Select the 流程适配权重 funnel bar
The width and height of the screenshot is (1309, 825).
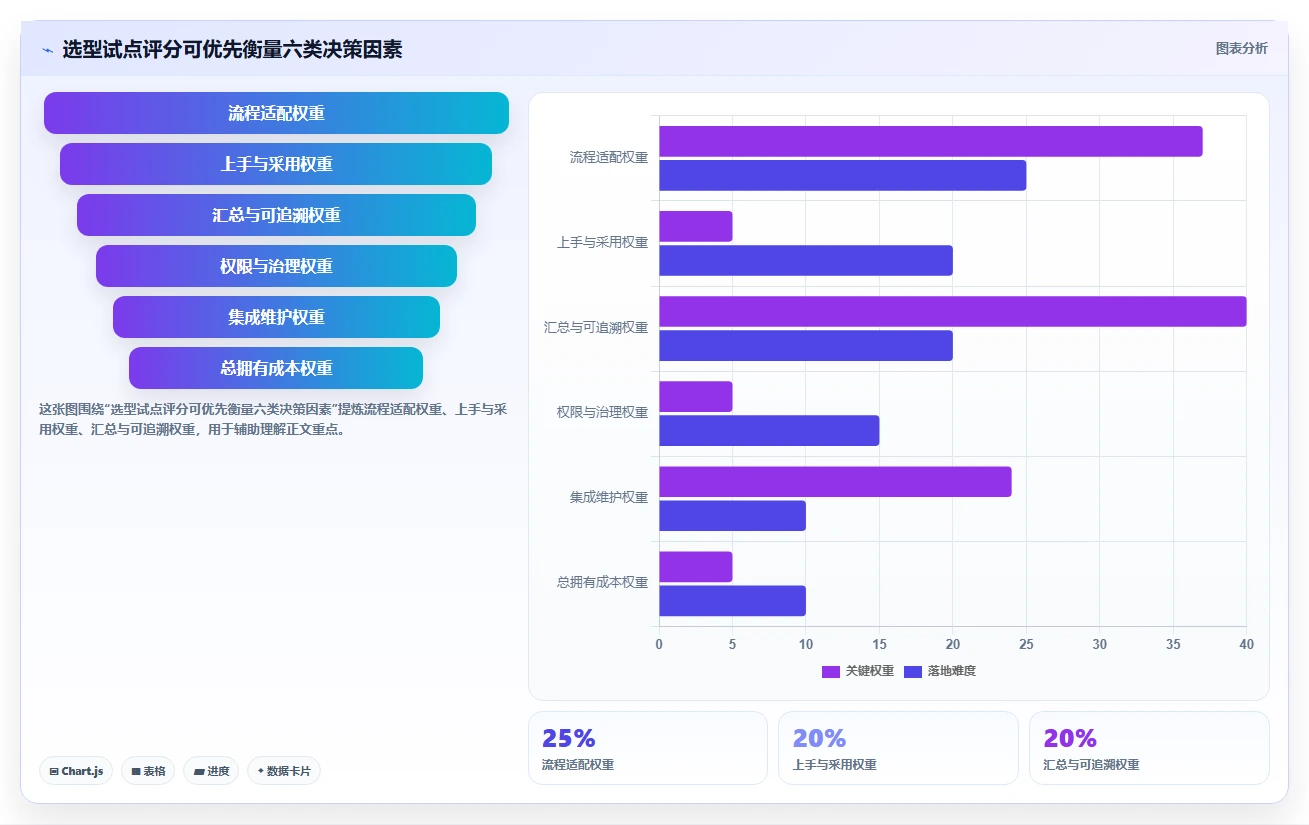[276, 113]
